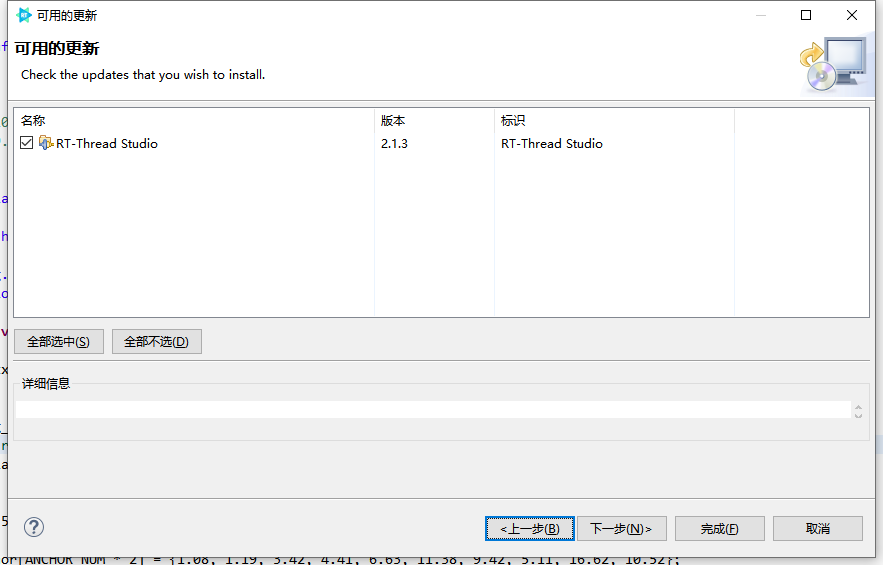Open help via the question mark icon

(34, 527)
